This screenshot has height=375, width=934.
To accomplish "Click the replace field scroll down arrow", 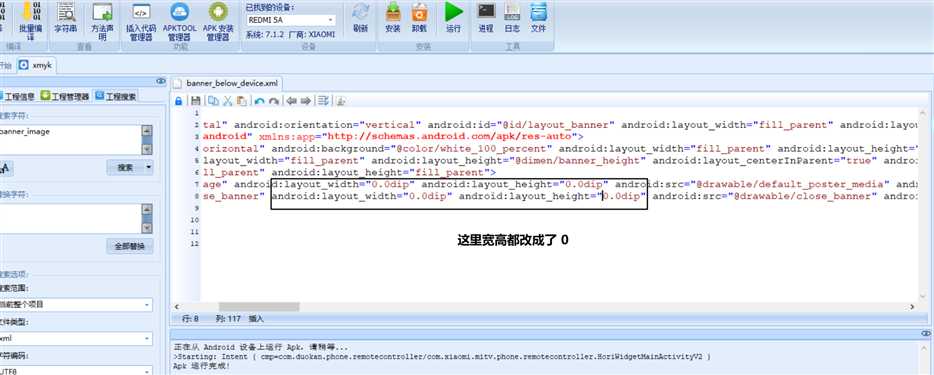I will coord(147,228).
